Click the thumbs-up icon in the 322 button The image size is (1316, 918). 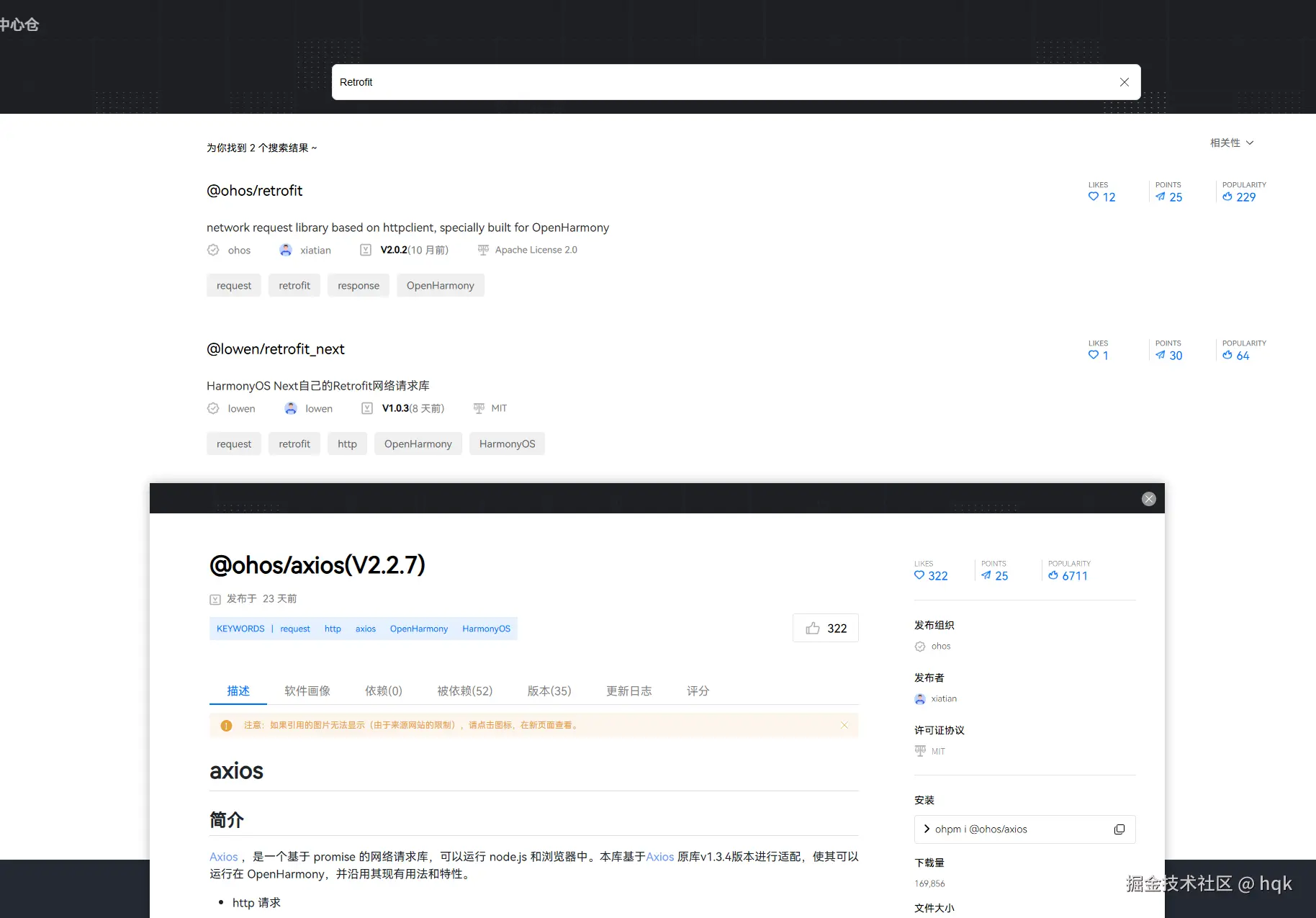813,628
